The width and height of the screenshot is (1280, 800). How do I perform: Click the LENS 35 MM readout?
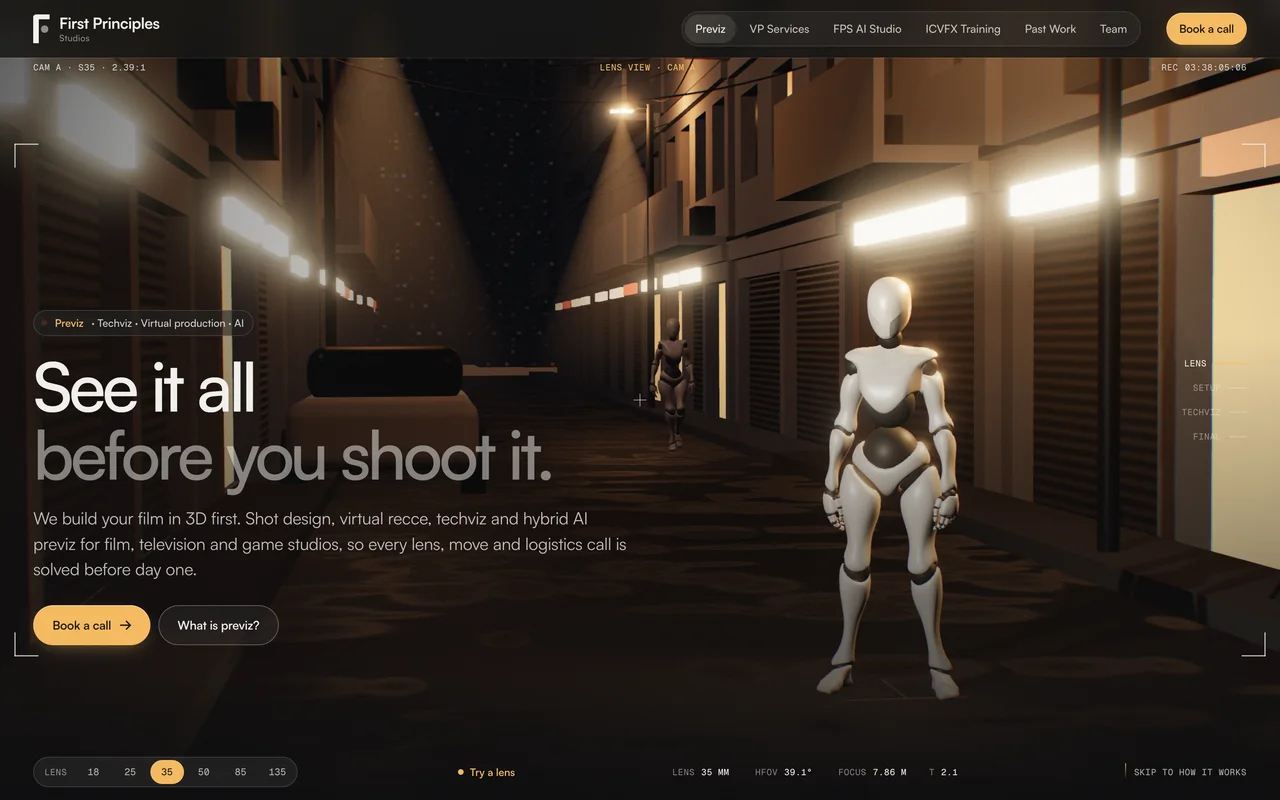point(701,772)
